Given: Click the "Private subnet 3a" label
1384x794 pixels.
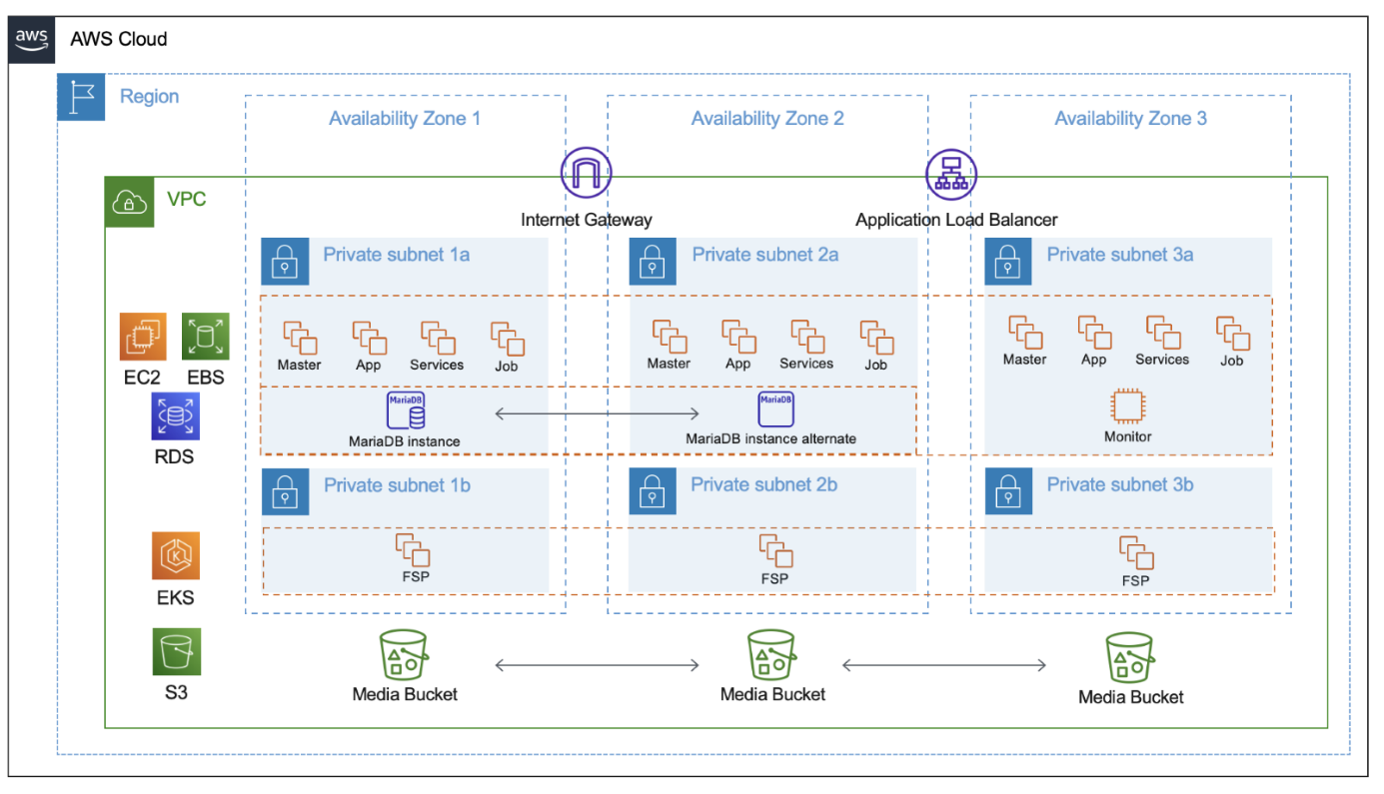Looking at the screenshot, I should pyautogui.click(x=1120, y=255).
